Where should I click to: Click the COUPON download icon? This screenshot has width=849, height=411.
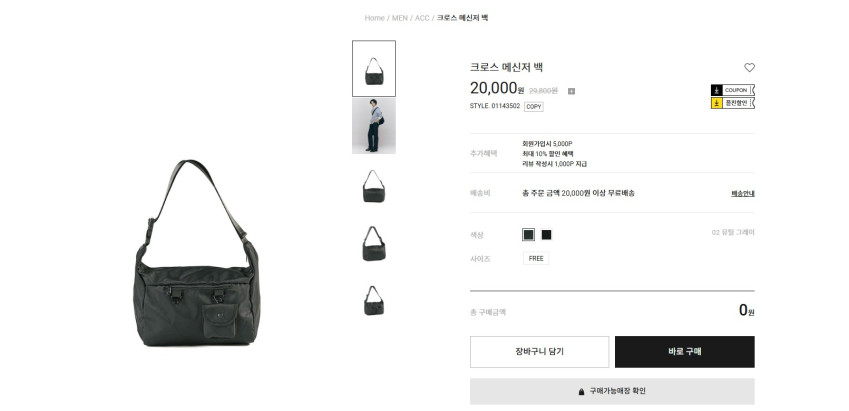click(716, 90)
